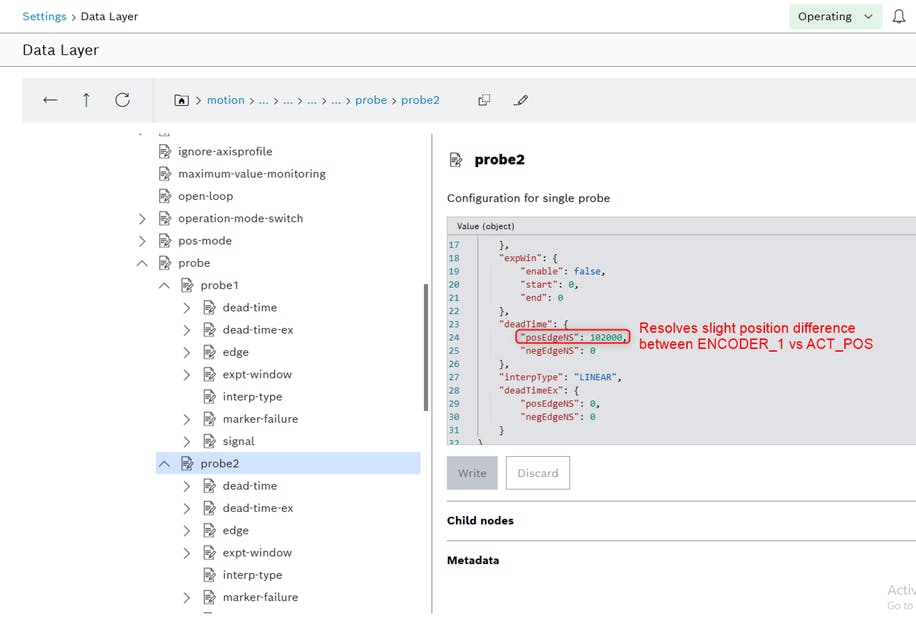The width and height of the screenshot is (916, 624).
Task: Collapse the probe tree node
Action: pos(142,263)
